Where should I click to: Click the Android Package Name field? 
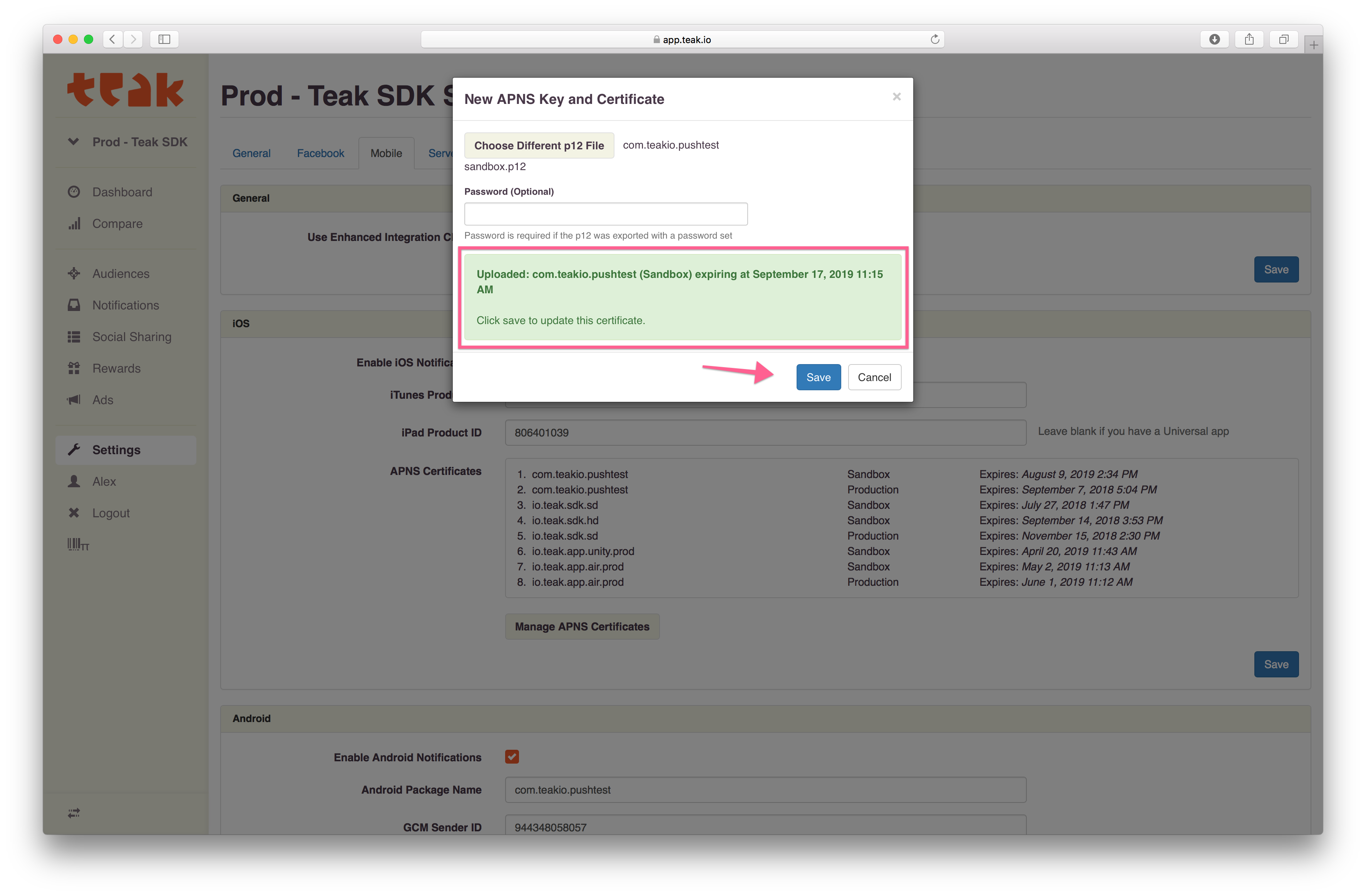click(765, 790)
